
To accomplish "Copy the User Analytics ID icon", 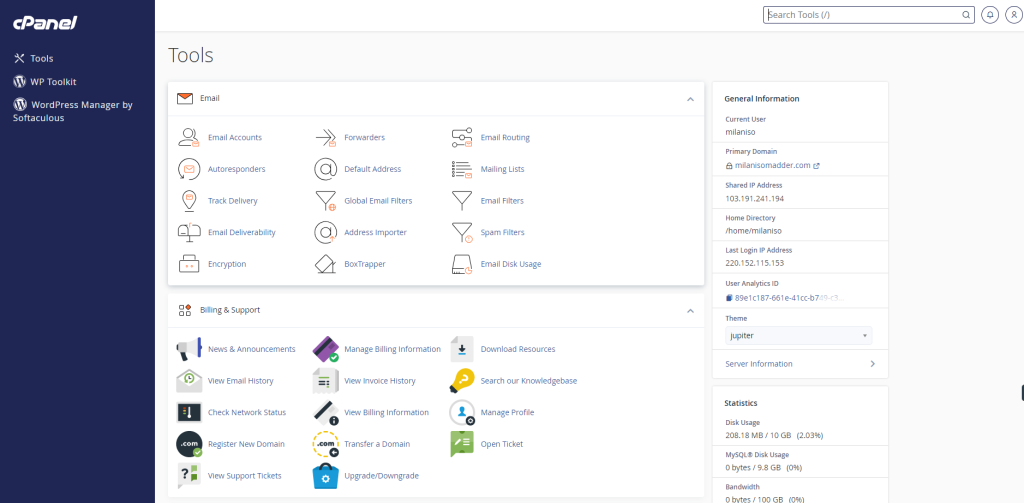I will tap(729, 298).
